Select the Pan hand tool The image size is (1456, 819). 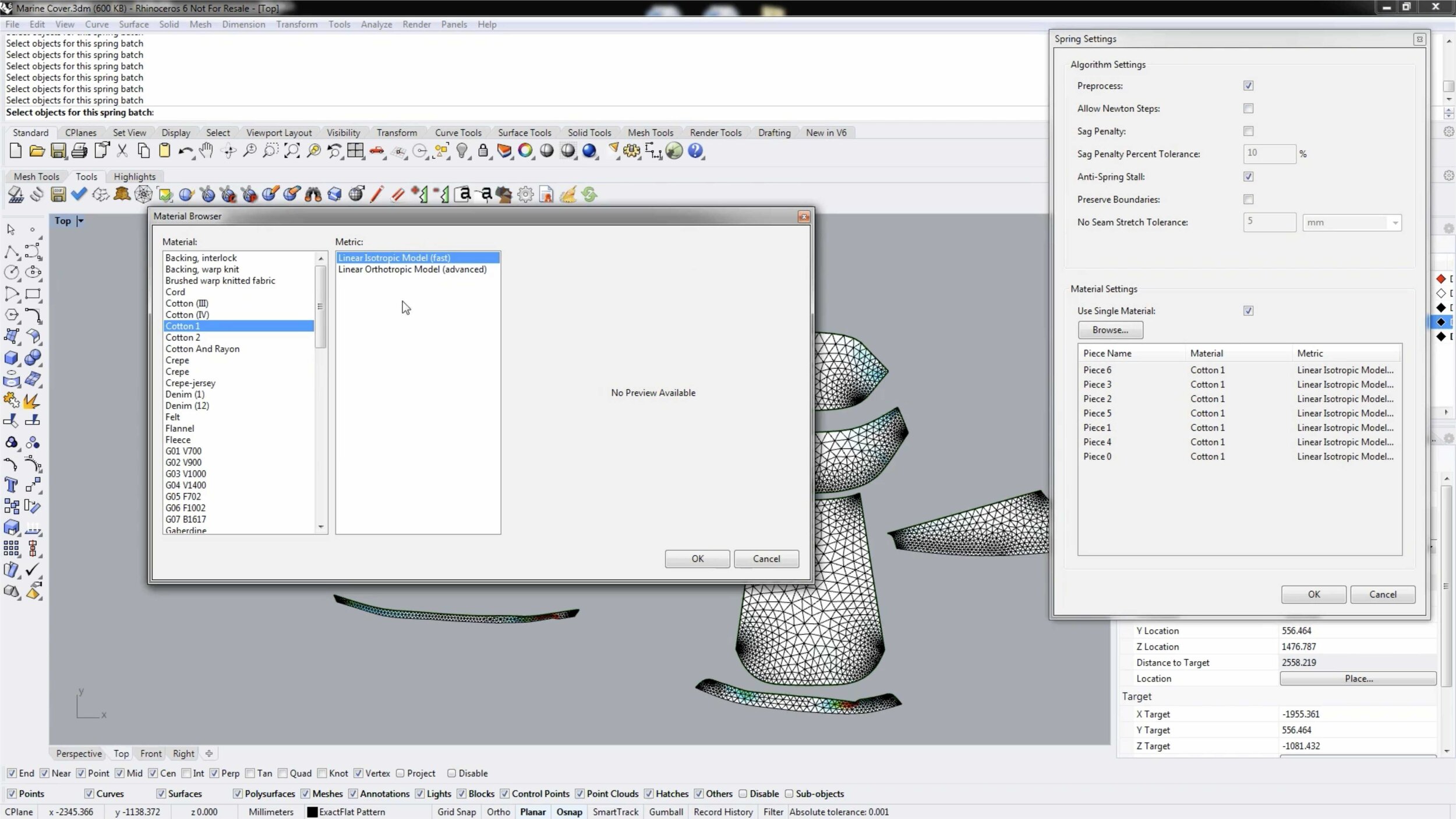(x=206, y=151)
